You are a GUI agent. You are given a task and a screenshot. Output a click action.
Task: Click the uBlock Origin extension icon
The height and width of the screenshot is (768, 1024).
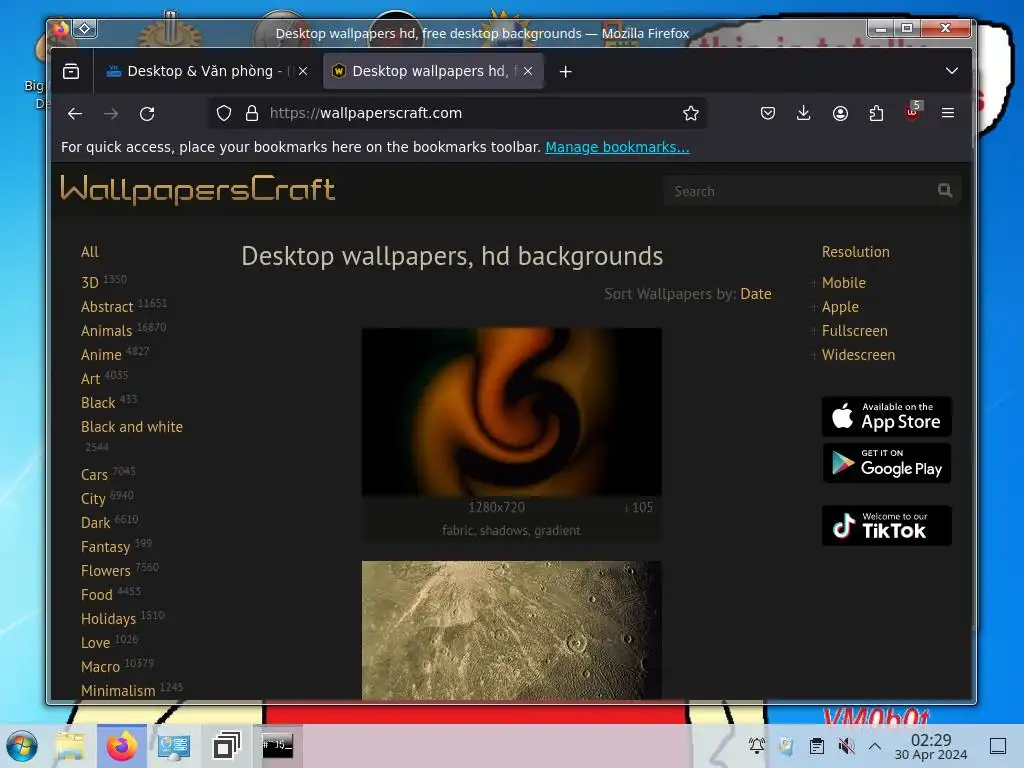click(x=912, y=112)
